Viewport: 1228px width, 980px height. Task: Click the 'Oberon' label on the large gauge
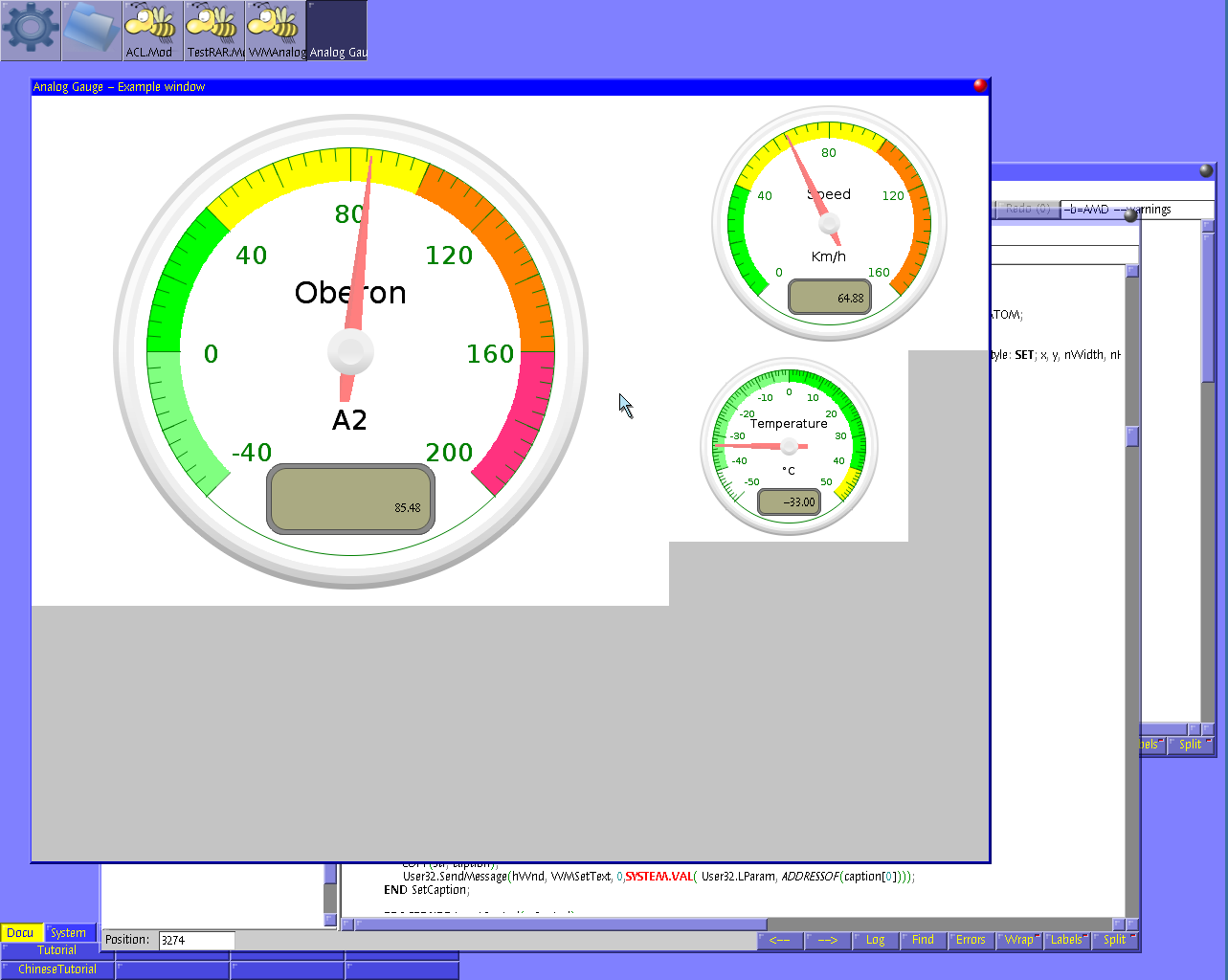[x=350, y=293]
